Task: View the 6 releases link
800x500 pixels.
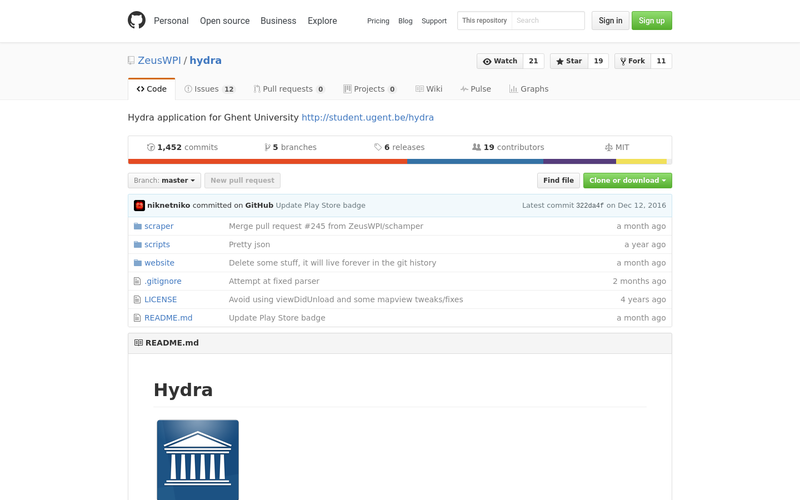Action: (x=399, y=147)
